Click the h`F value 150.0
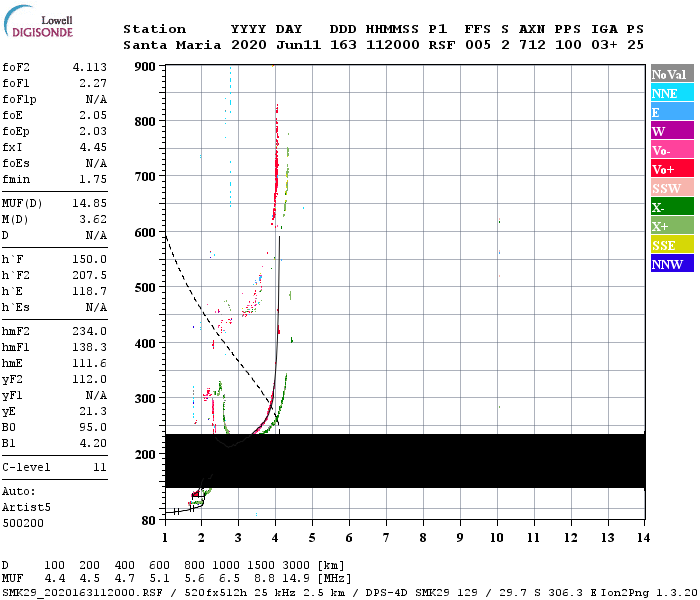700x600 pixels. [x=90, y=259]
